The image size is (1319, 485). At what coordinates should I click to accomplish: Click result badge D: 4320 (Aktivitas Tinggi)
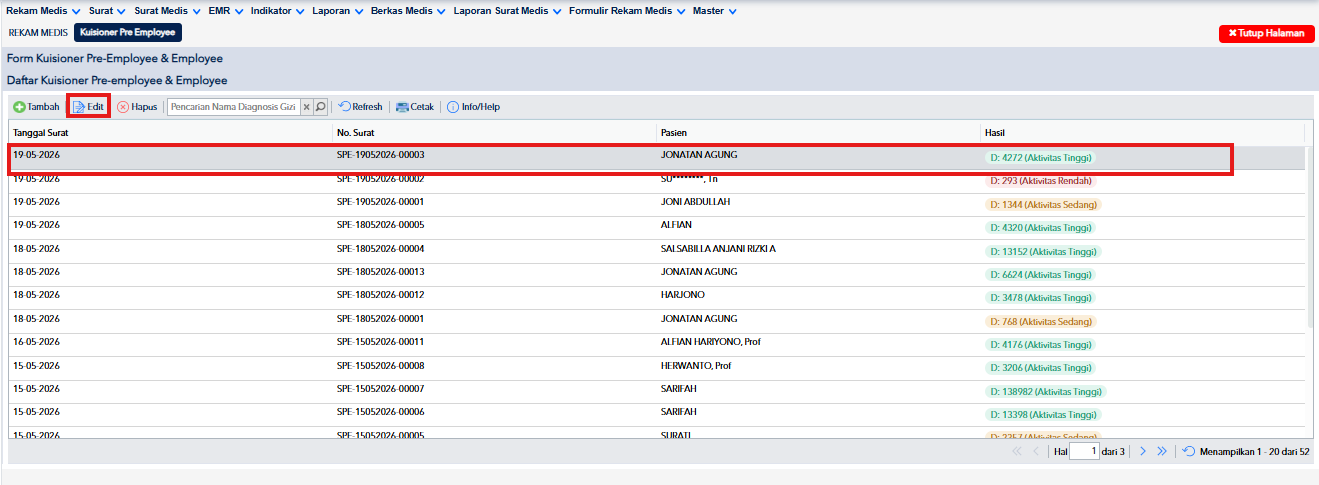(x=1040, y=228)
